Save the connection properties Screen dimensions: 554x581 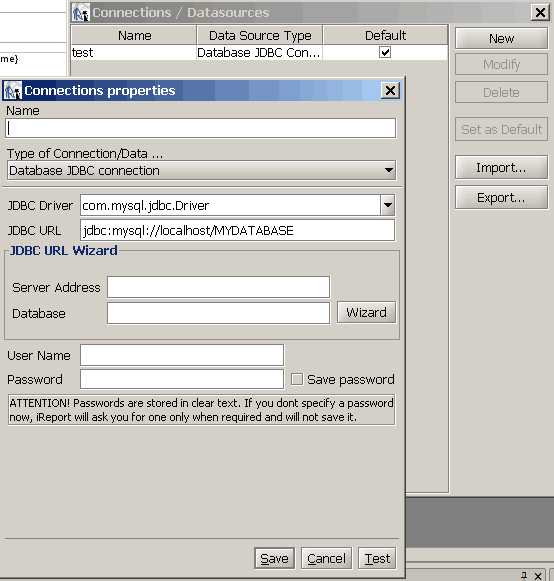coord(275,558)
